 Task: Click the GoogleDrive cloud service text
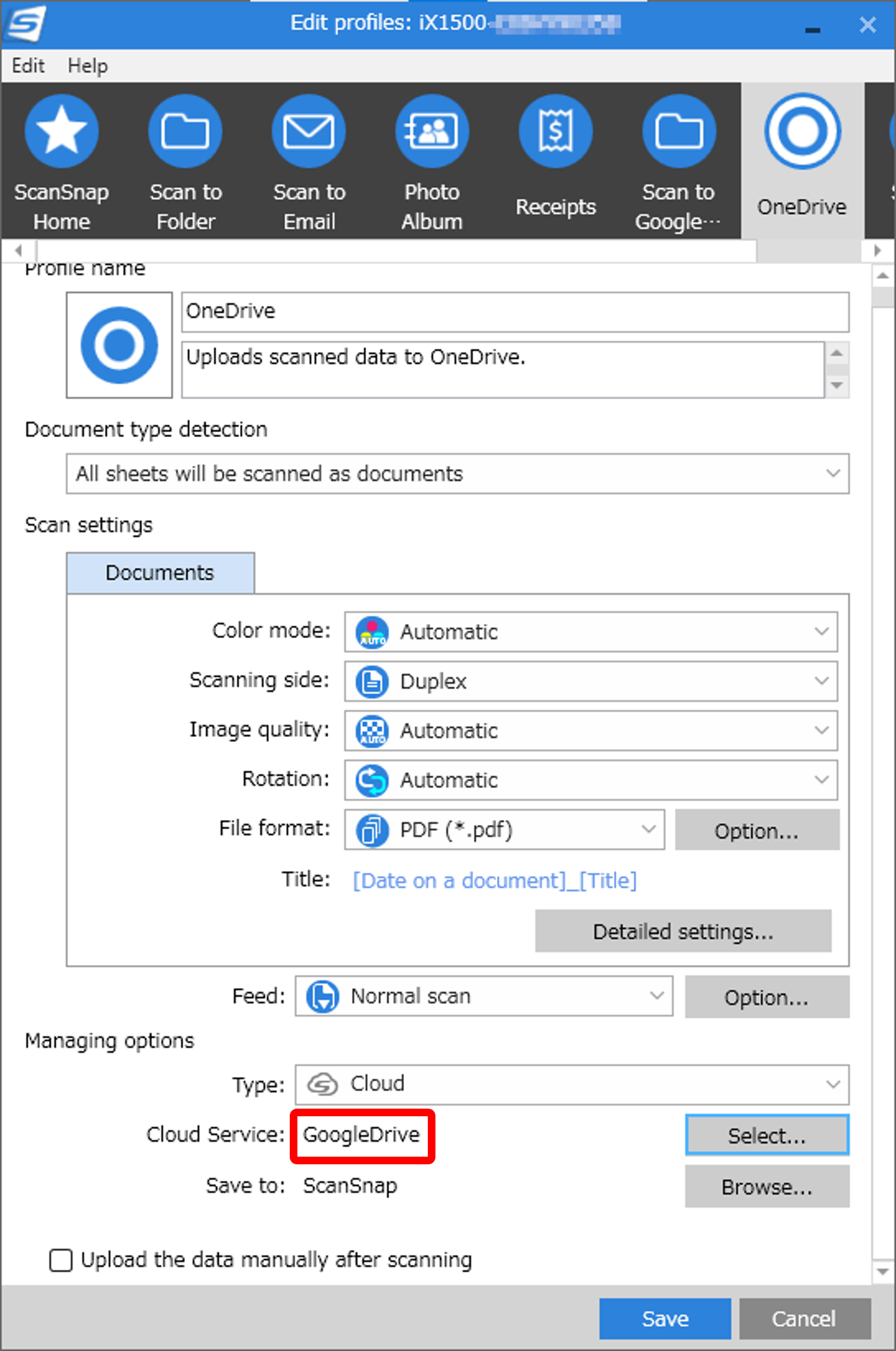coord(361,1134)
